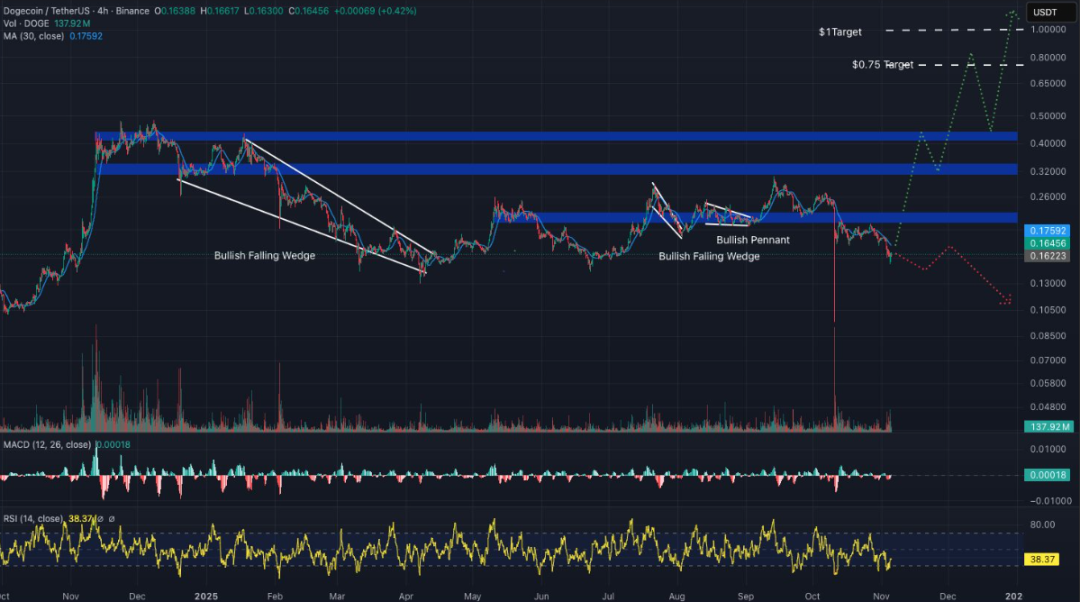Image resolution: width=1080 pixels, height=602 pixels.
Task: Click the green 0.16456 current price label
Action: tap(1048, 242)
